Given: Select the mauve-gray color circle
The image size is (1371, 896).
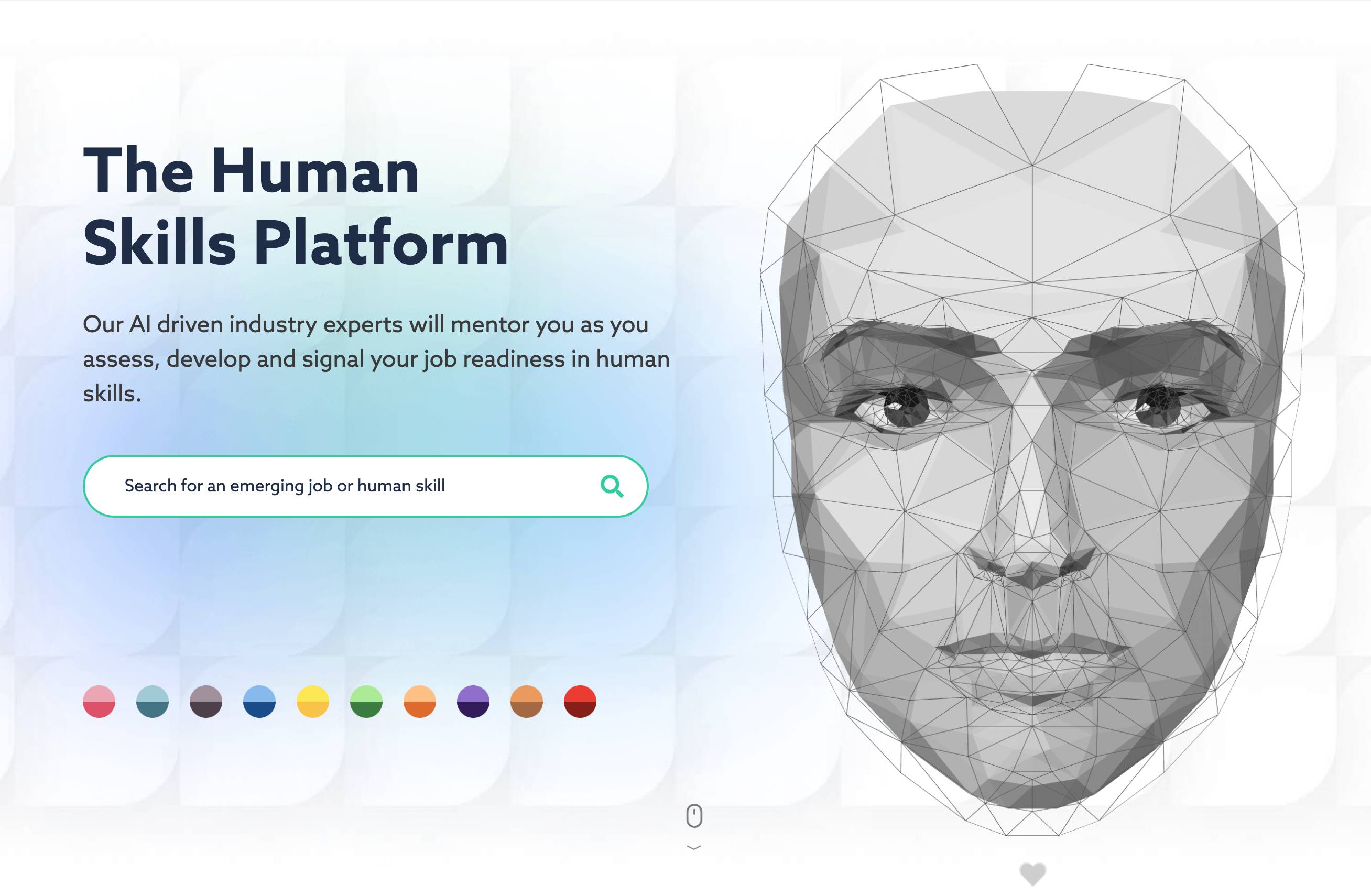Looking at the screenshot, I should click(205, 702).
